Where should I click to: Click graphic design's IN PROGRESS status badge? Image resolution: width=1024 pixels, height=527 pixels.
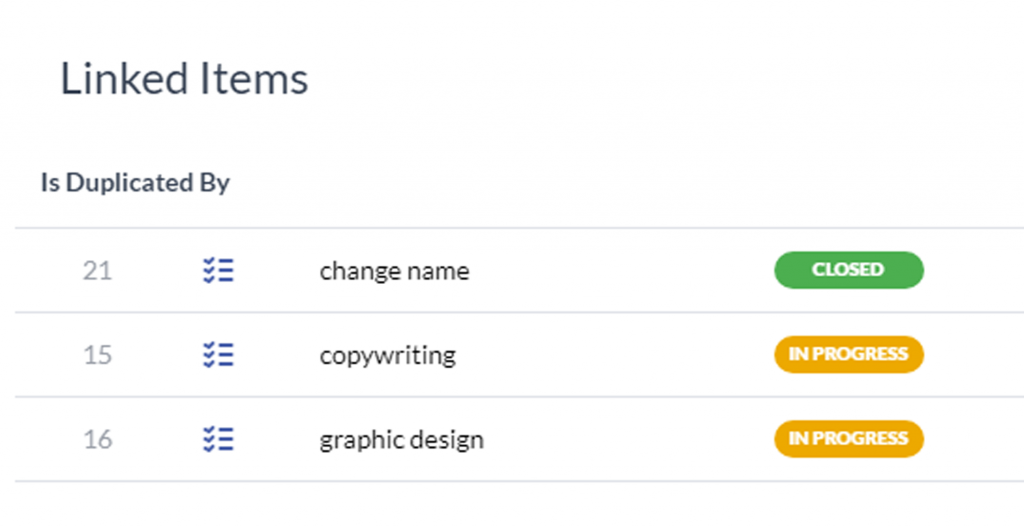click(848, 438)
